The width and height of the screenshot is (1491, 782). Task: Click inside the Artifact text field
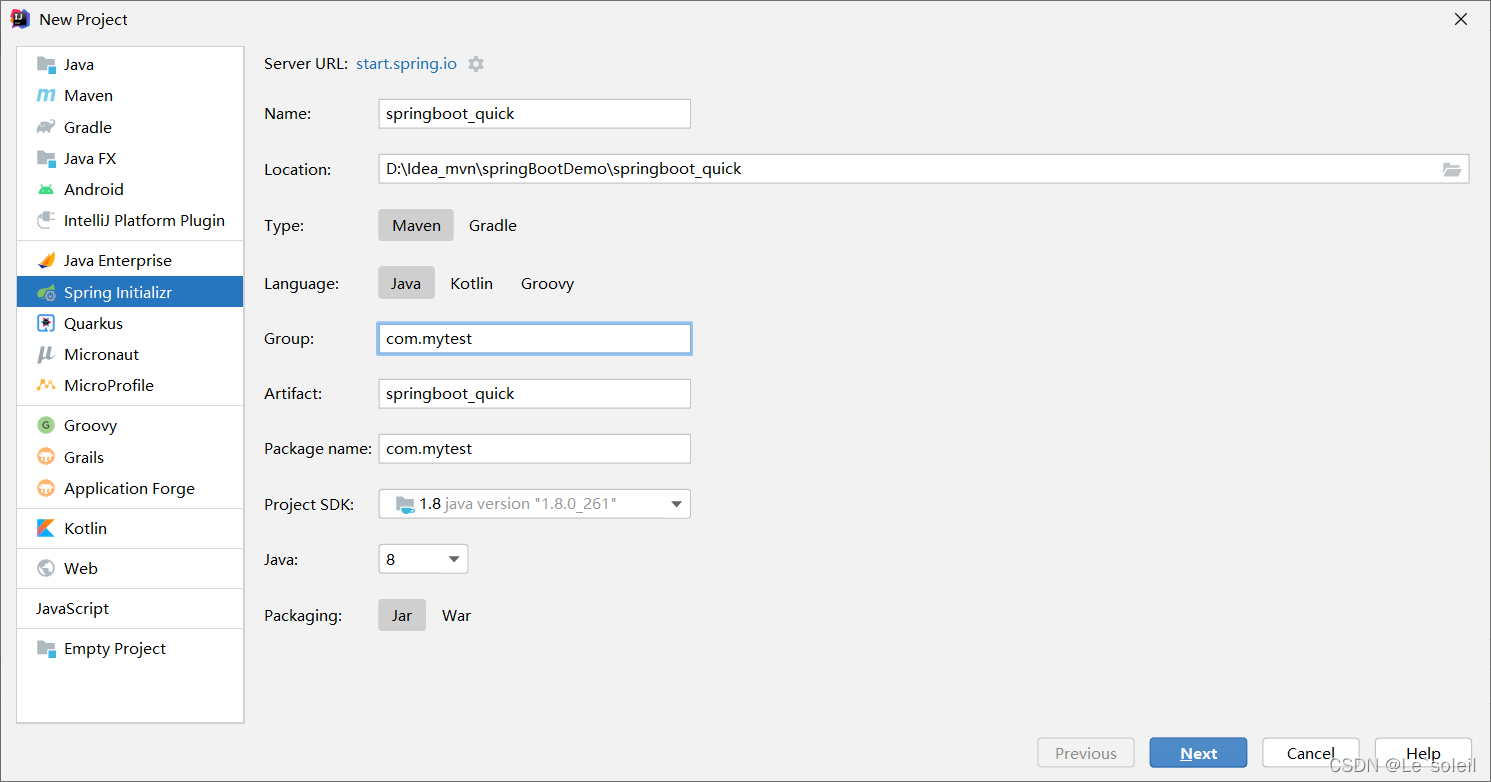534,393
